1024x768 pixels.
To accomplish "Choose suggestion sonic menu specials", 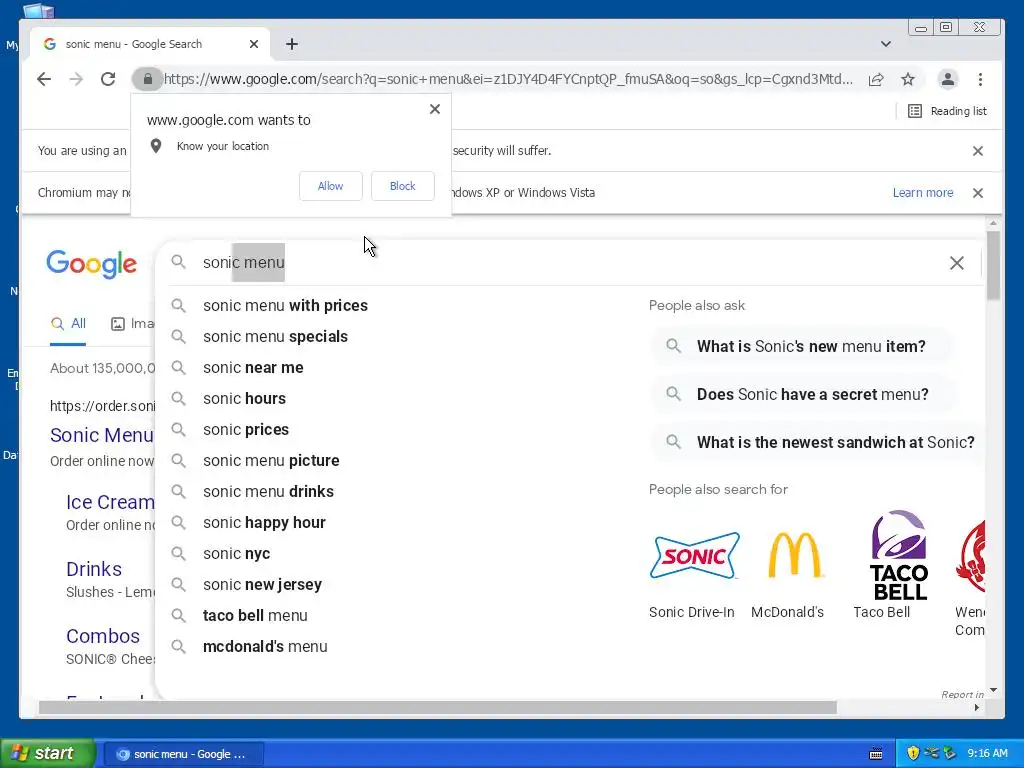I will pyautogui.click(x=276, y=336).
